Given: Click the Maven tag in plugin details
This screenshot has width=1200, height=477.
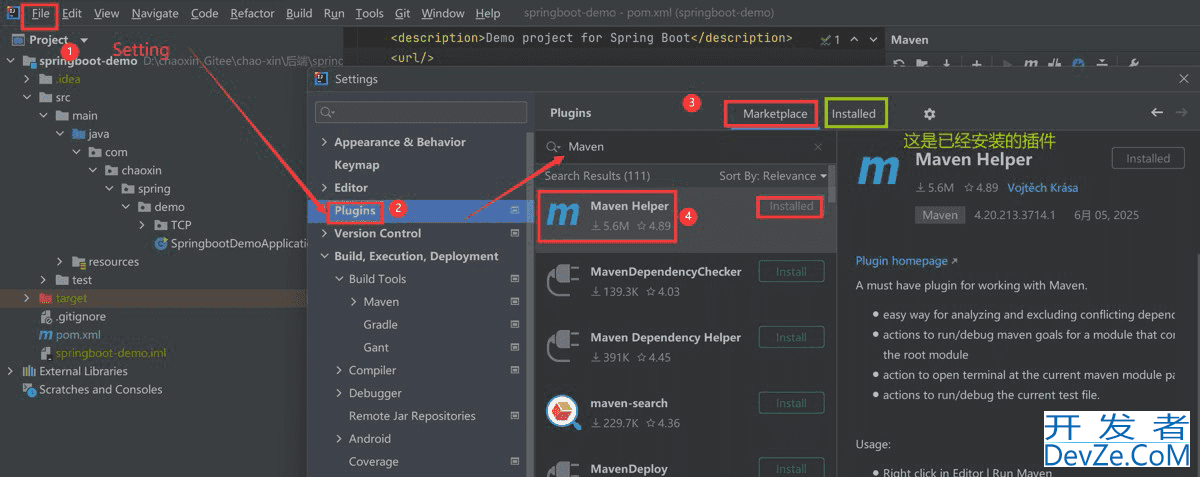Looking at the screenshot, I should pos(939,215).
